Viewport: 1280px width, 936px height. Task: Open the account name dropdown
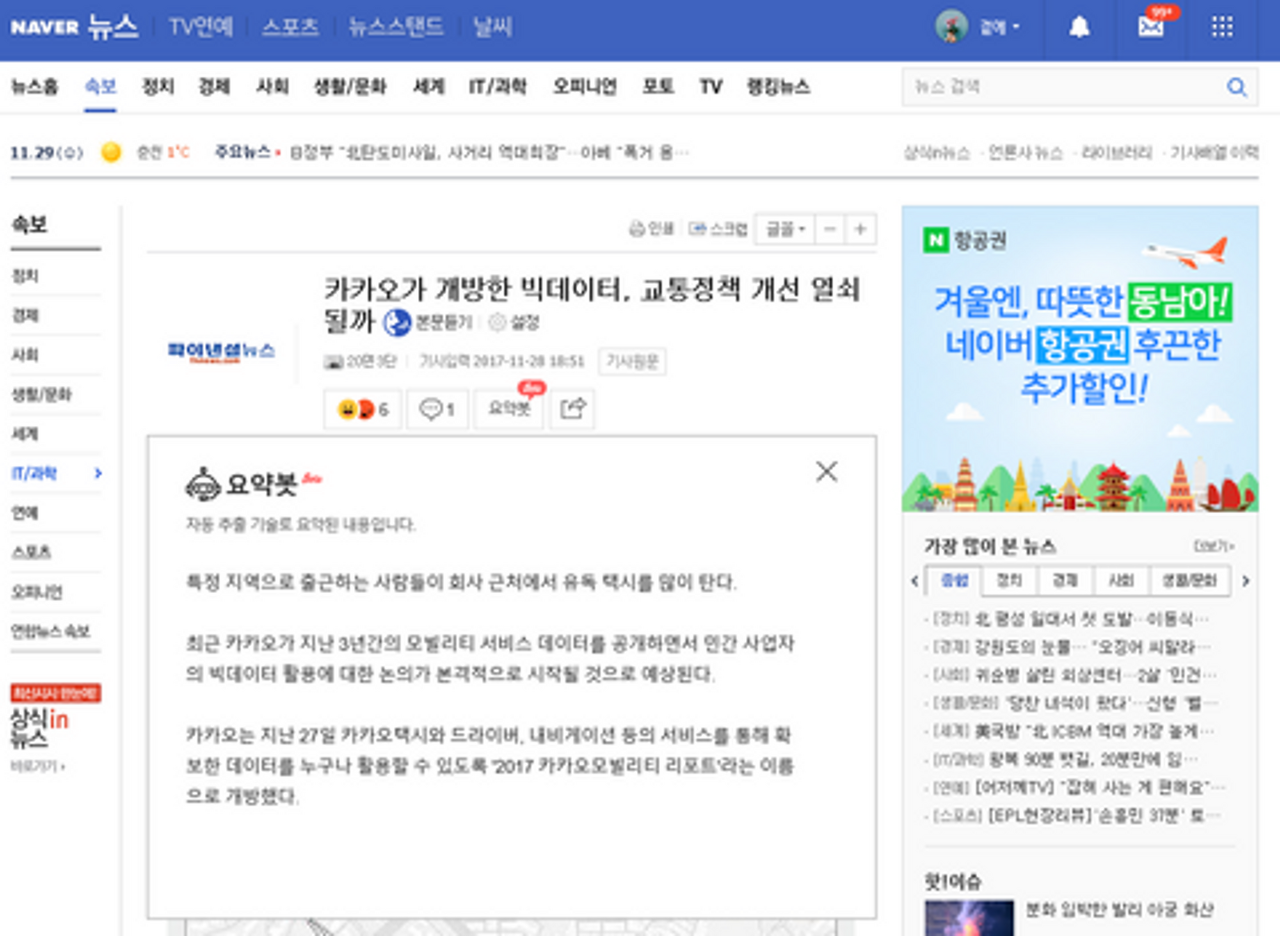coord(999,27)
